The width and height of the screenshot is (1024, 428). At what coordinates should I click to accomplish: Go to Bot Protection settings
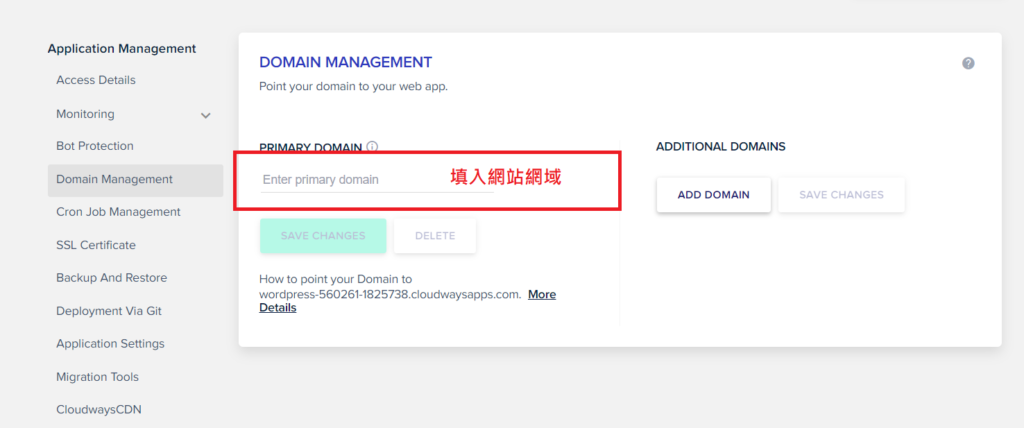(95, 146)
